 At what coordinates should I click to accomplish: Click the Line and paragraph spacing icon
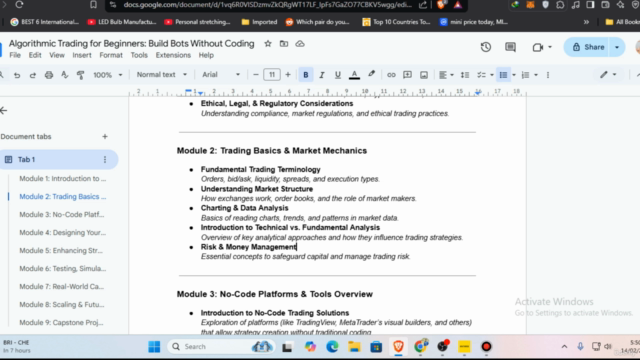(464, 75)
